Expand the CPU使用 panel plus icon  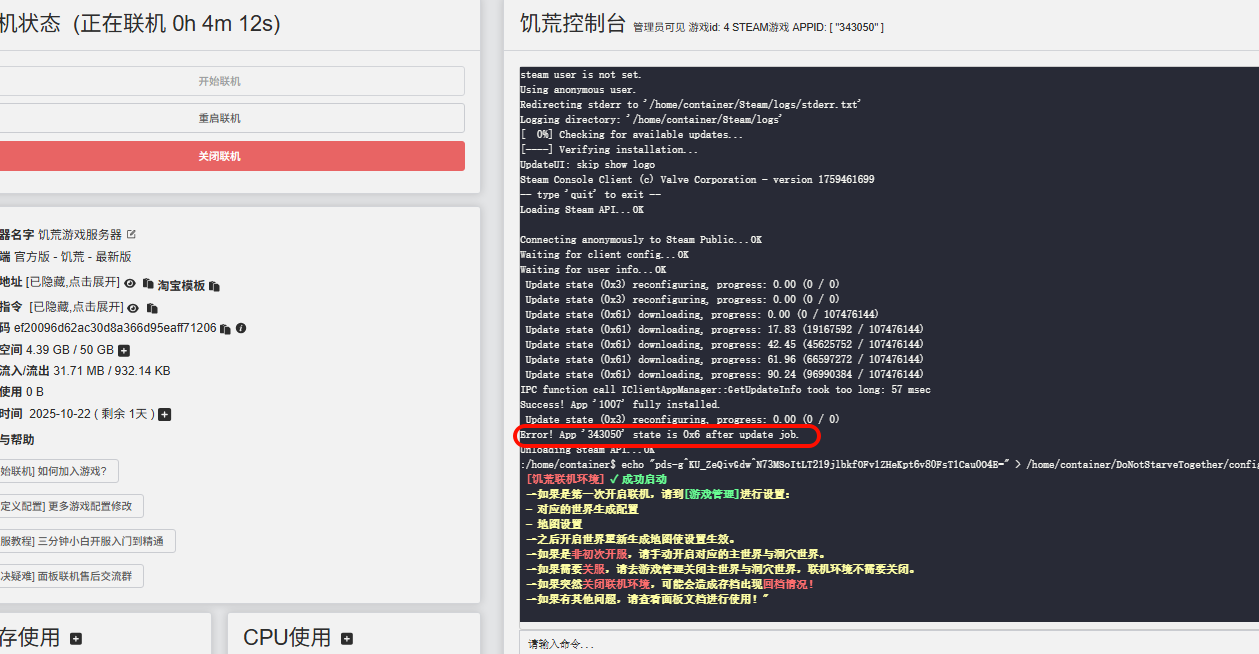point(347,638)
